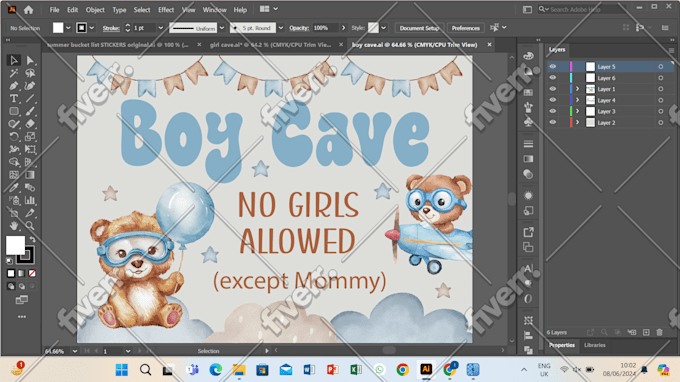Viewport: 680px width, 382px height.
Task: Expand Layer 1 sublayers
Action: click(x=577, y=89)
